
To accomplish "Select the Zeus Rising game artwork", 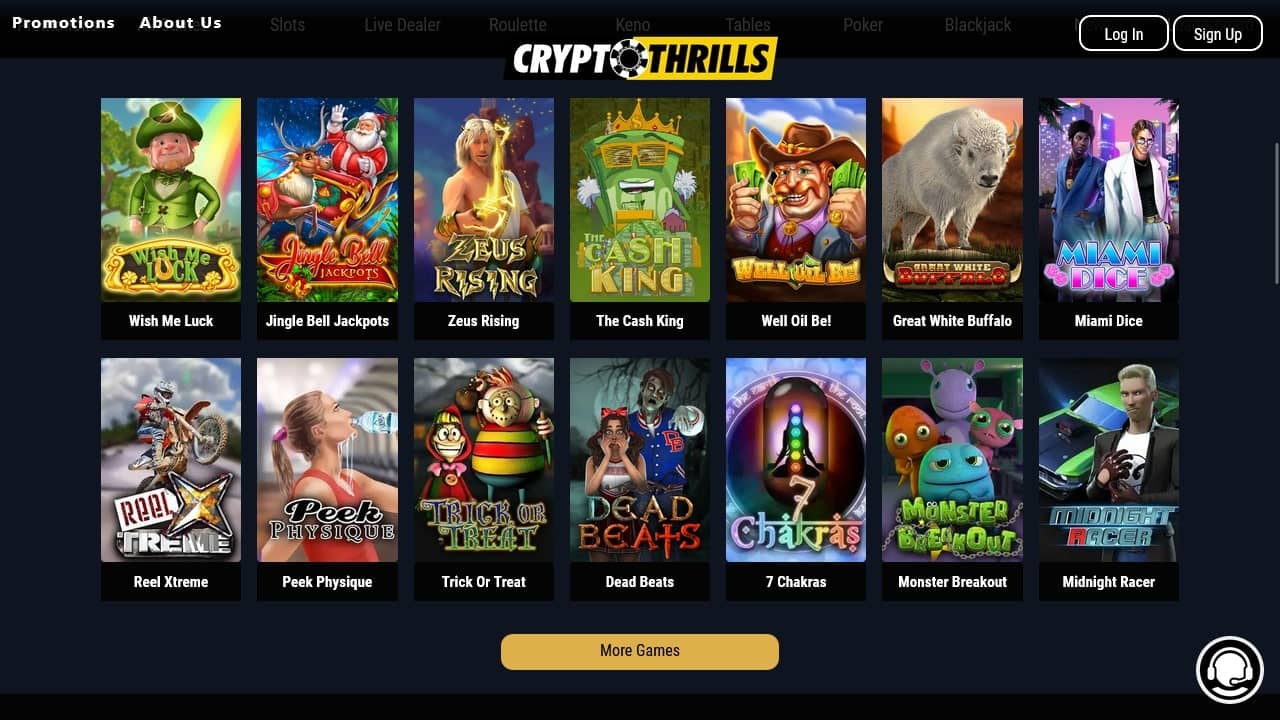I will pos(484,200).
